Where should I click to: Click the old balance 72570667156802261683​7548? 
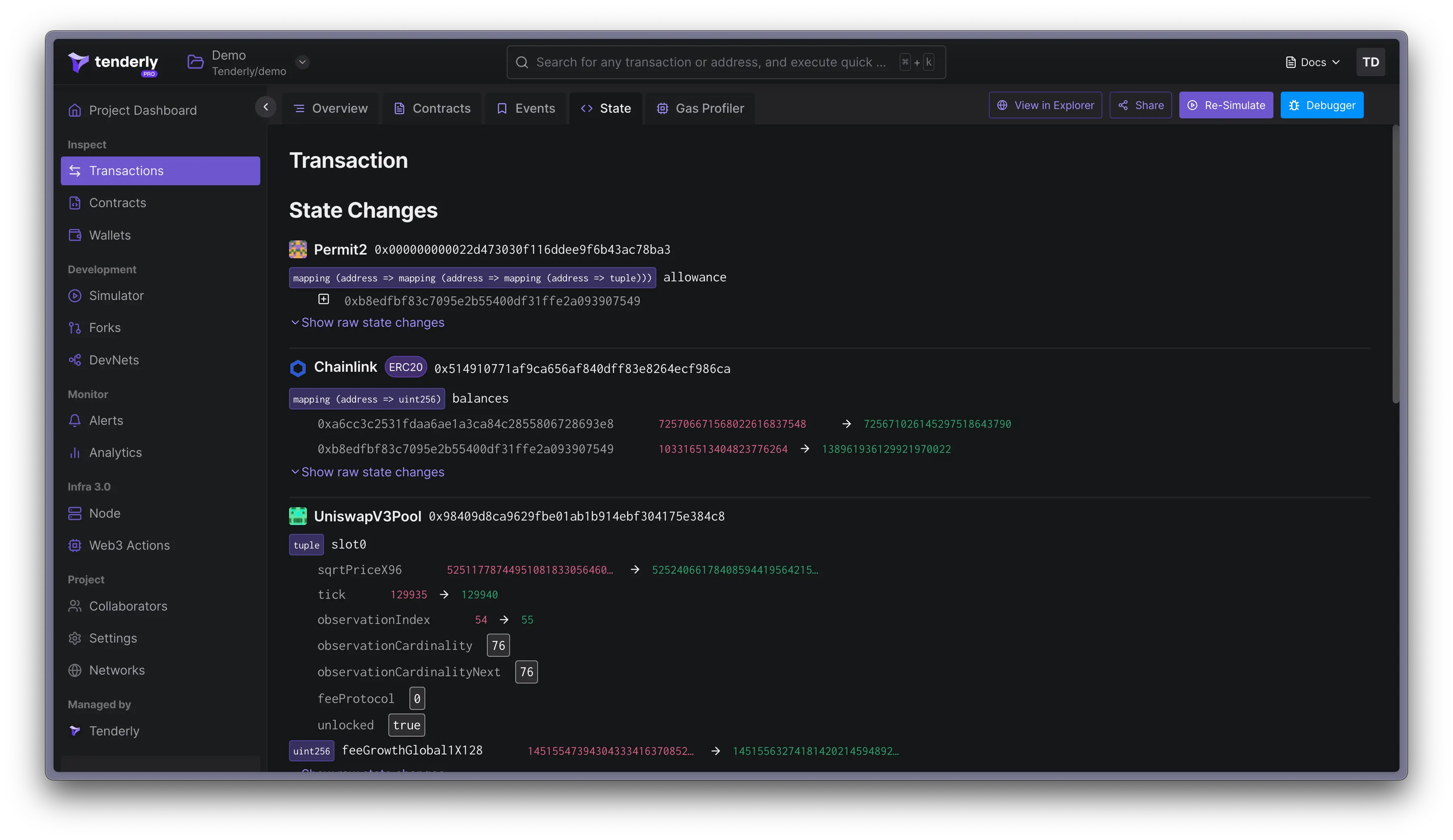click(732, 424)
